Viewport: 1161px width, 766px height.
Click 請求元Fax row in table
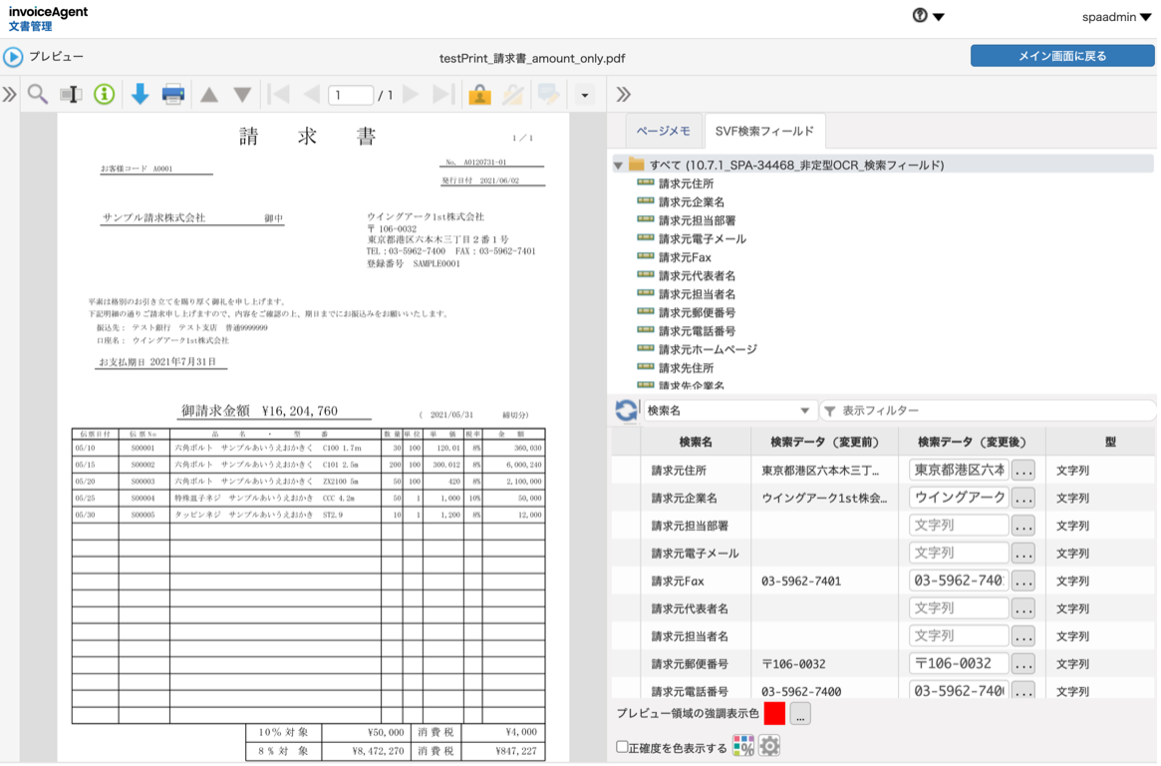tap(883, 581)
